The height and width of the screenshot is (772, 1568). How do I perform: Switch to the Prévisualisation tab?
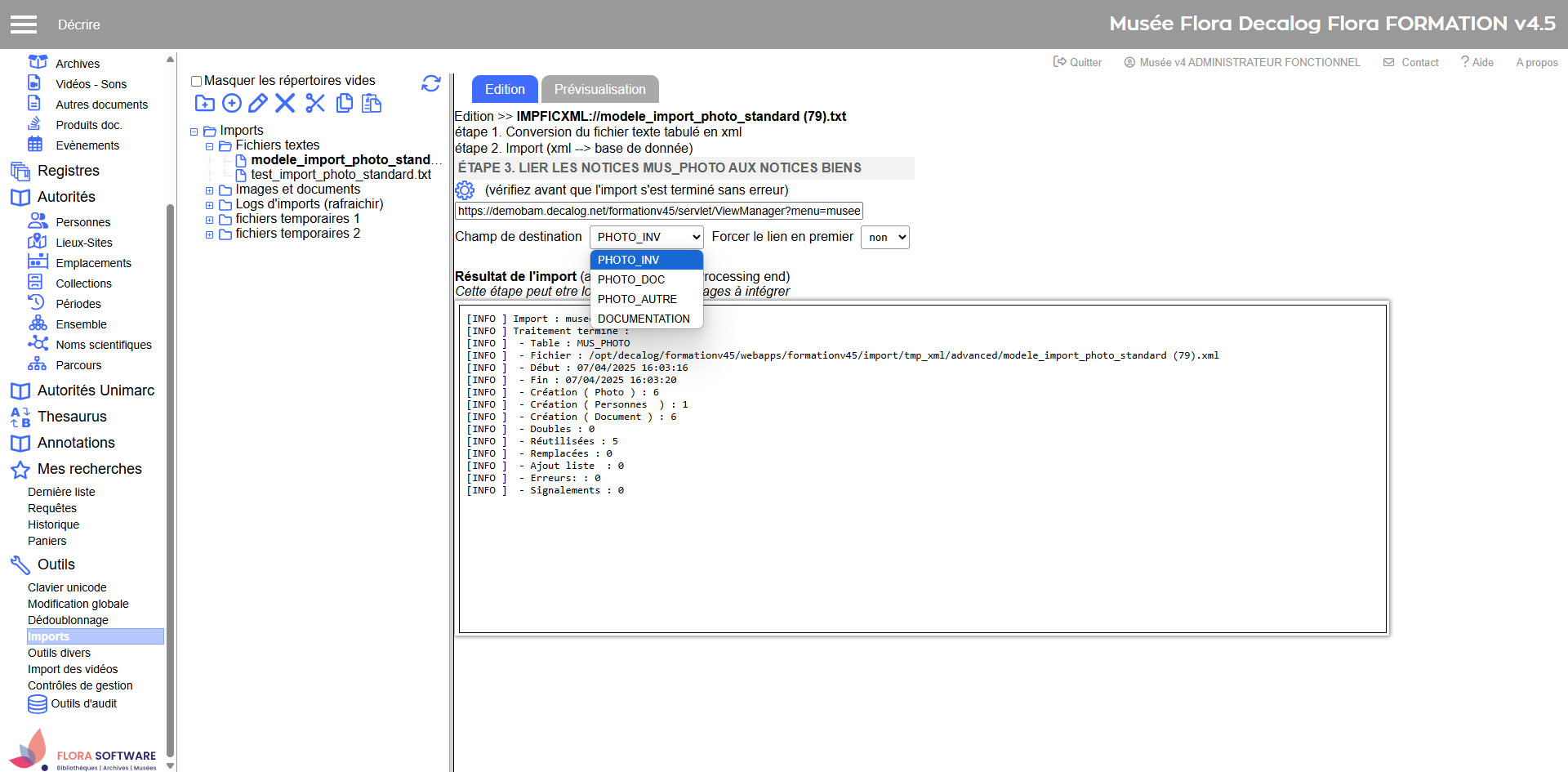[599, 89]
